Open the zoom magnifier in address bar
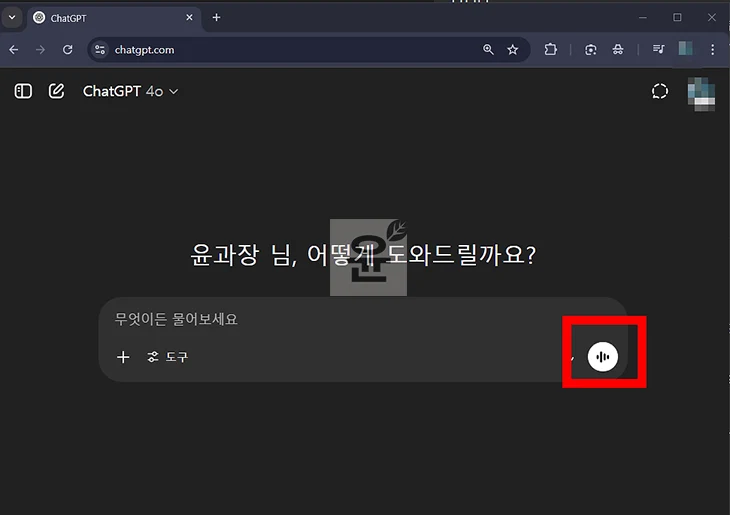The height and width of the screenshot is (515, 730). (488, 49)
